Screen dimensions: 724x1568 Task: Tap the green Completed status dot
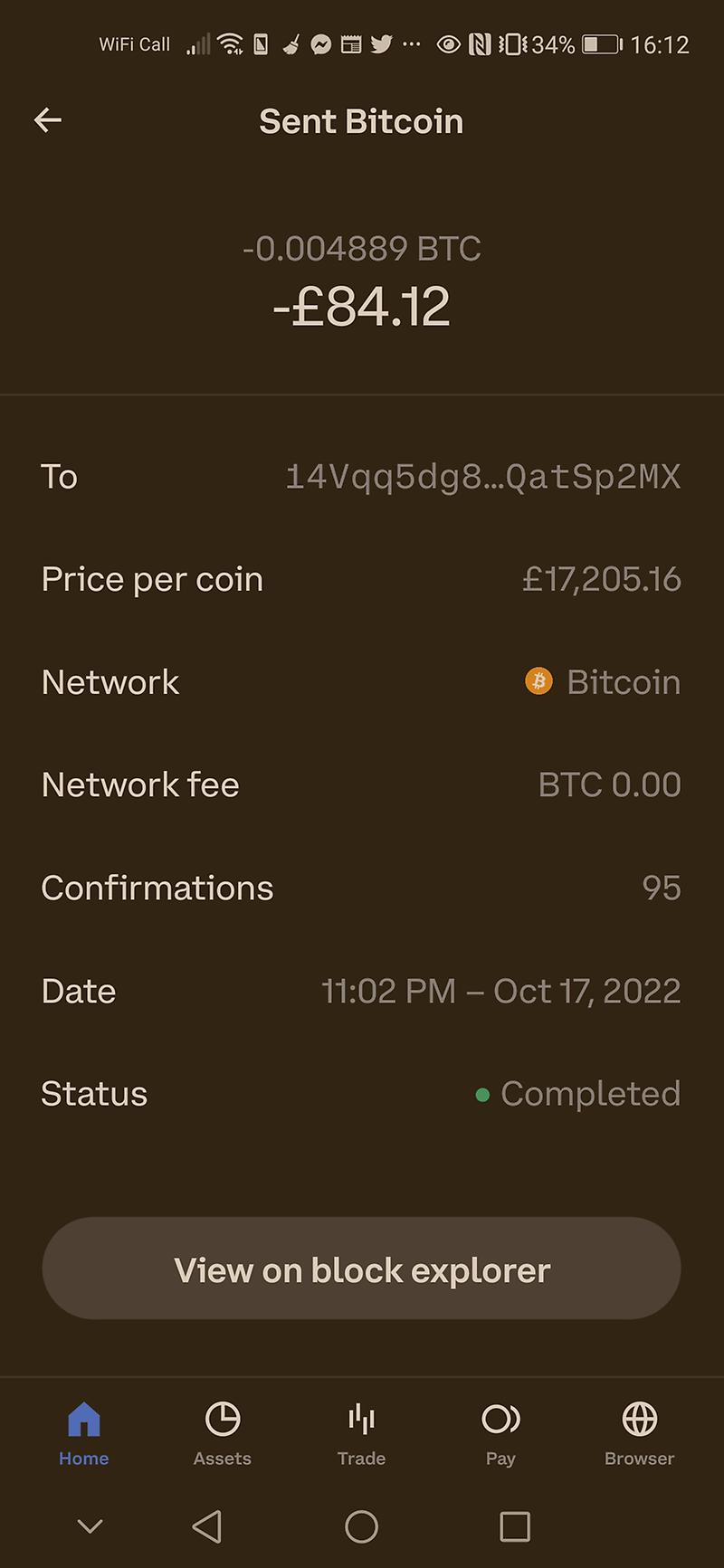click(x=482, y=1096)
